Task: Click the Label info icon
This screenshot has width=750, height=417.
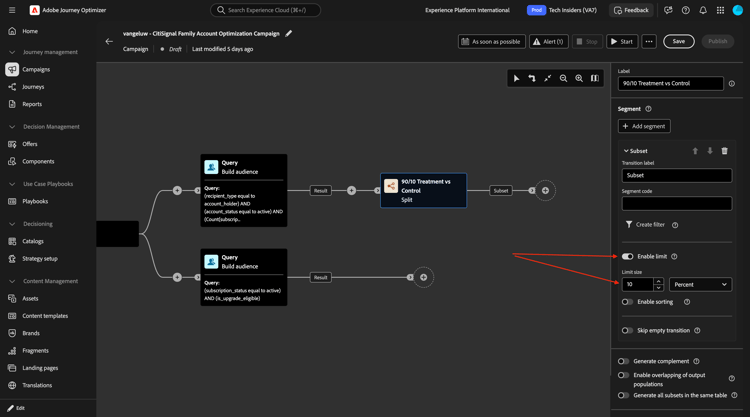Action: (x=732, y=84)
